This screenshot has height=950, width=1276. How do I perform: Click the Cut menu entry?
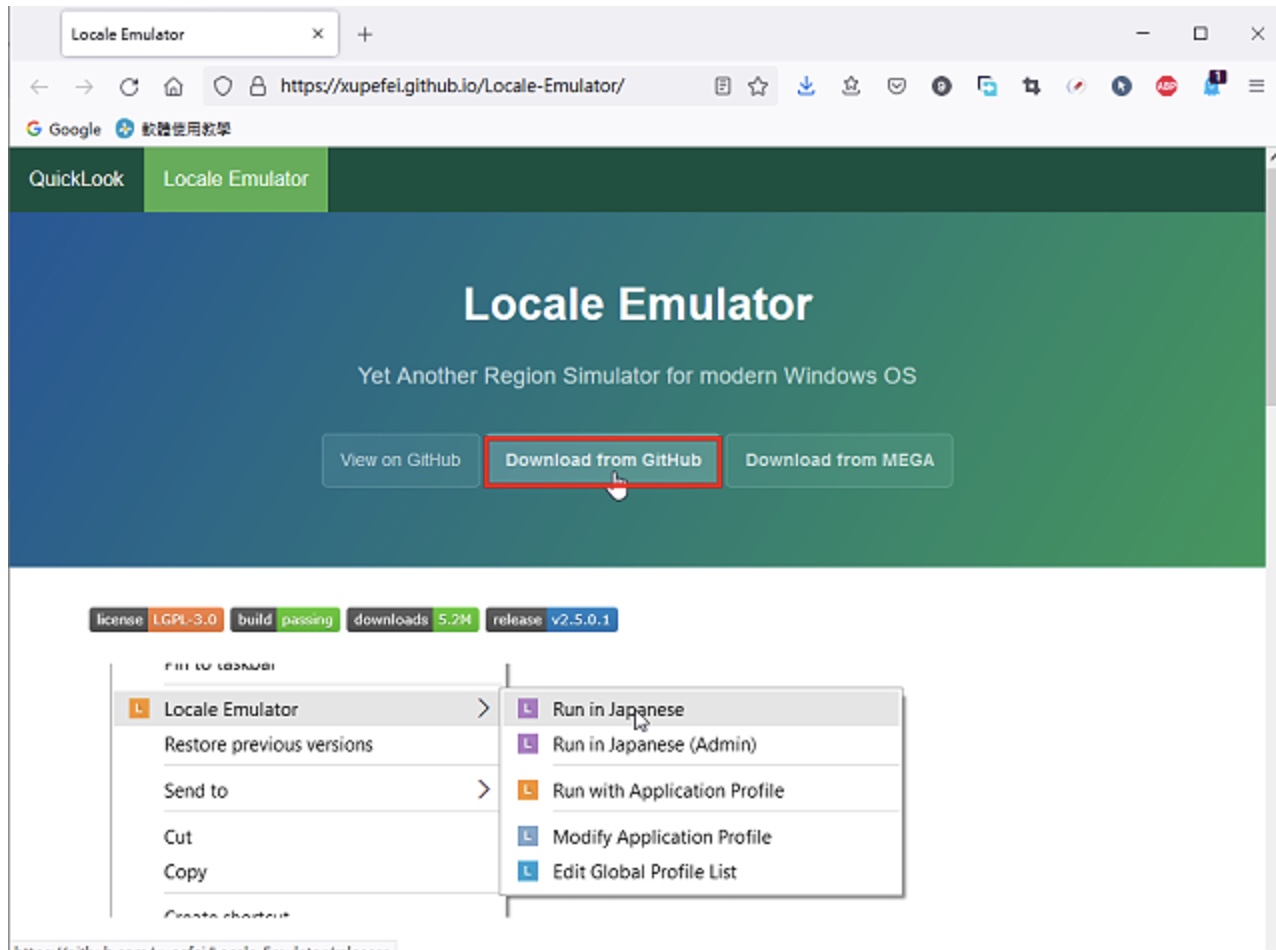point(178,837)
